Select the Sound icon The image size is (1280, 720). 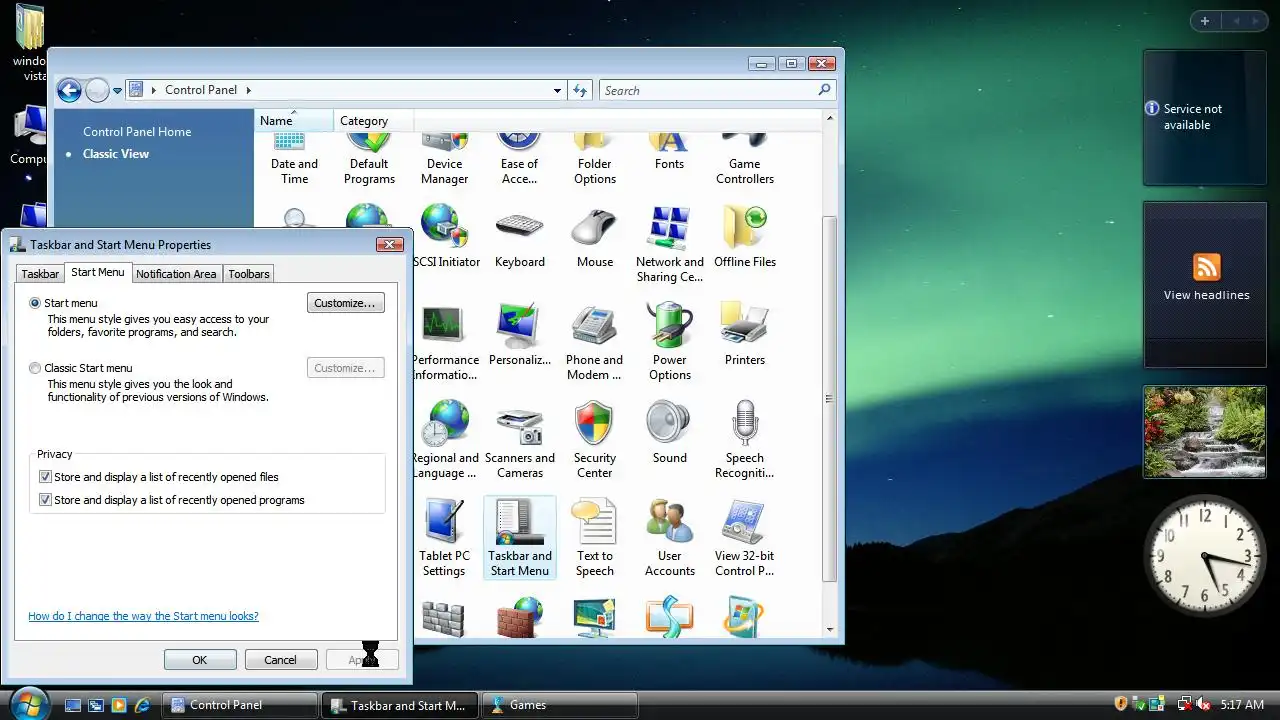(x=669, y=432)
